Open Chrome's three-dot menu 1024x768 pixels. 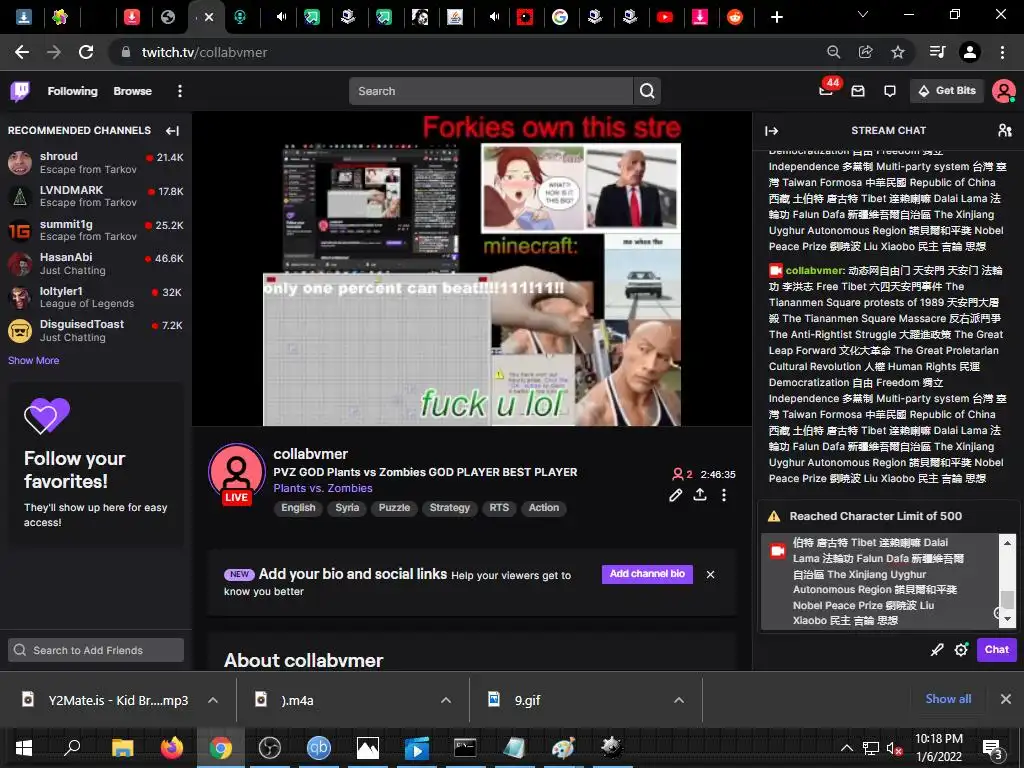click(x=1002, y=52)
